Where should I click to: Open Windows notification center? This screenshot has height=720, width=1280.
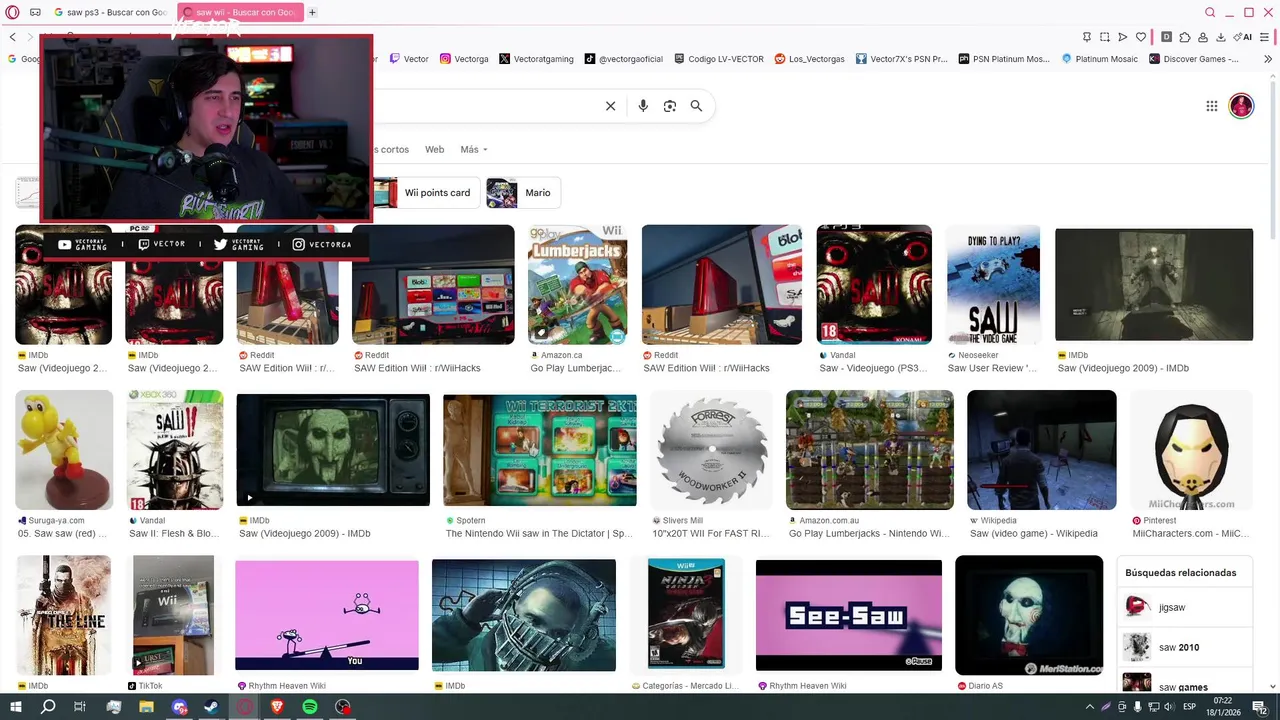(1259, 707)
